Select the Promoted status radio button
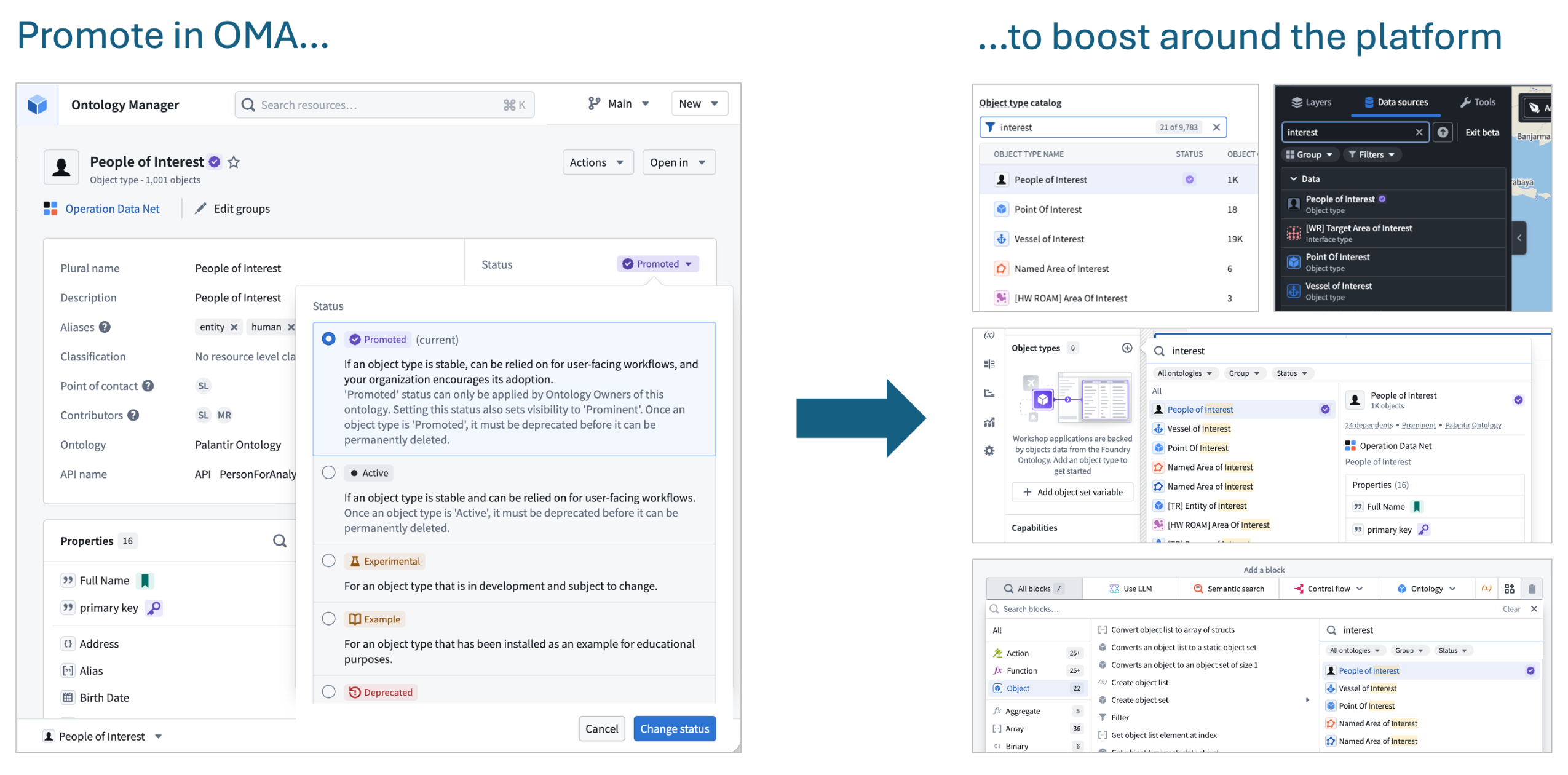This screenshot has height=775, width=1568. (x=328, y=338)
